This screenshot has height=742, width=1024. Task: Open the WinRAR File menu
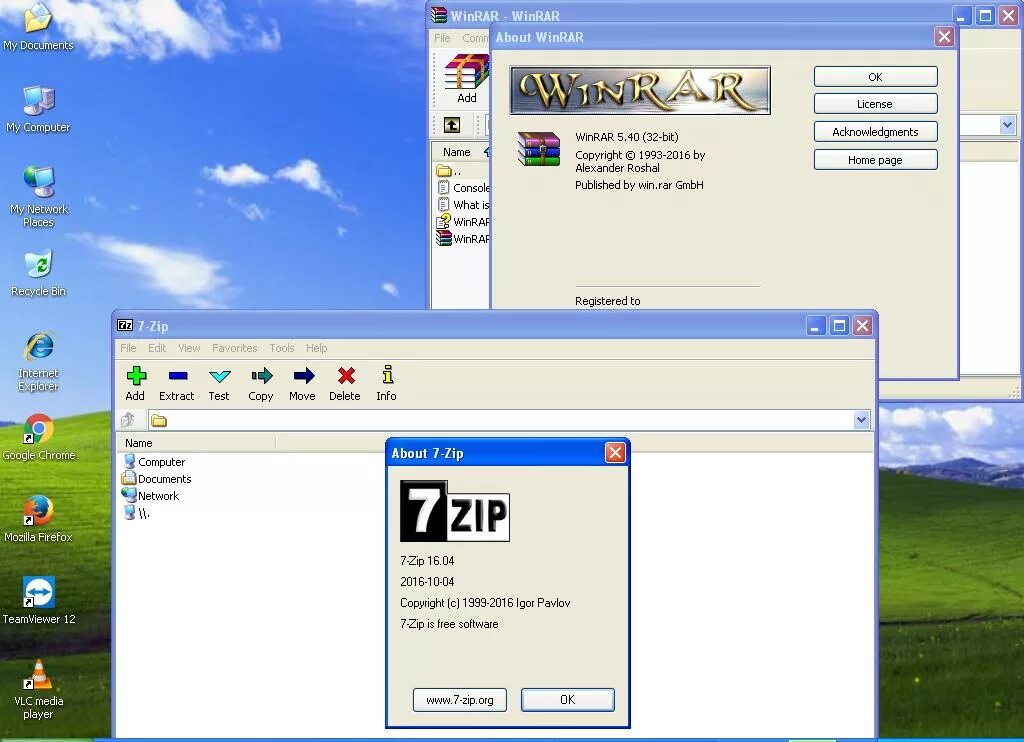[x=442, y=38]
